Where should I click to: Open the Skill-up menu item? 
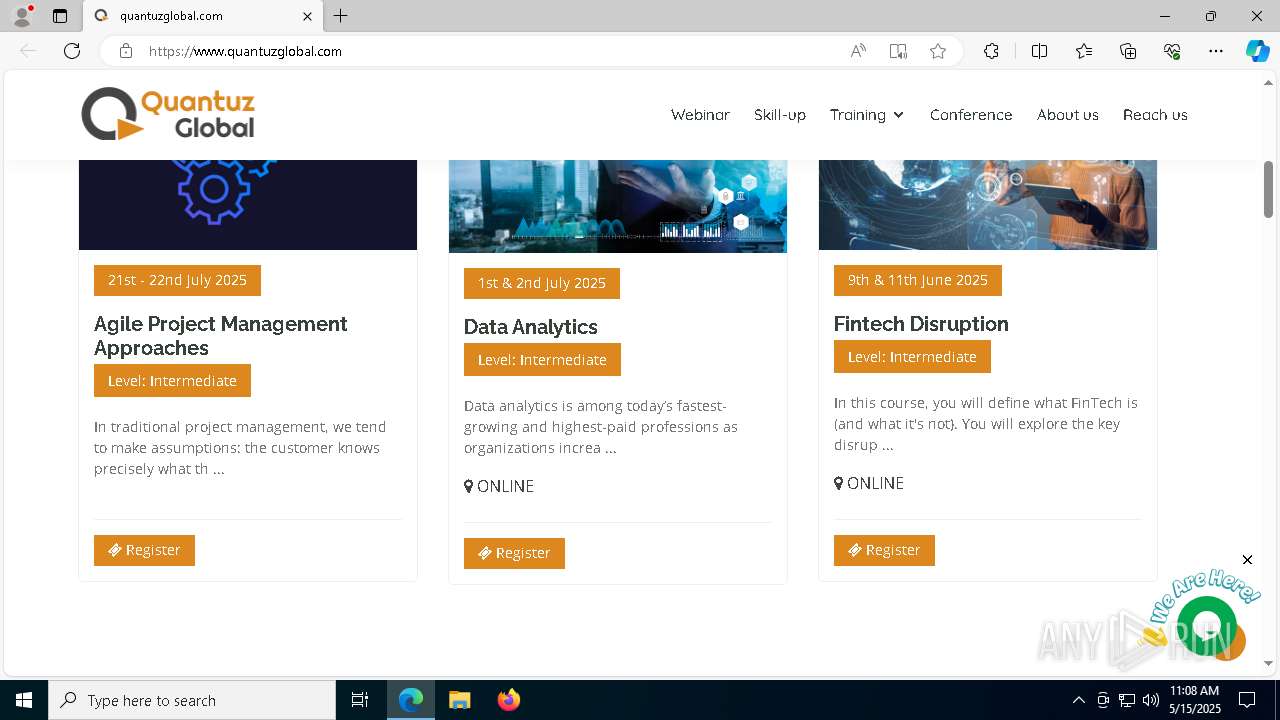pos(780,115)
